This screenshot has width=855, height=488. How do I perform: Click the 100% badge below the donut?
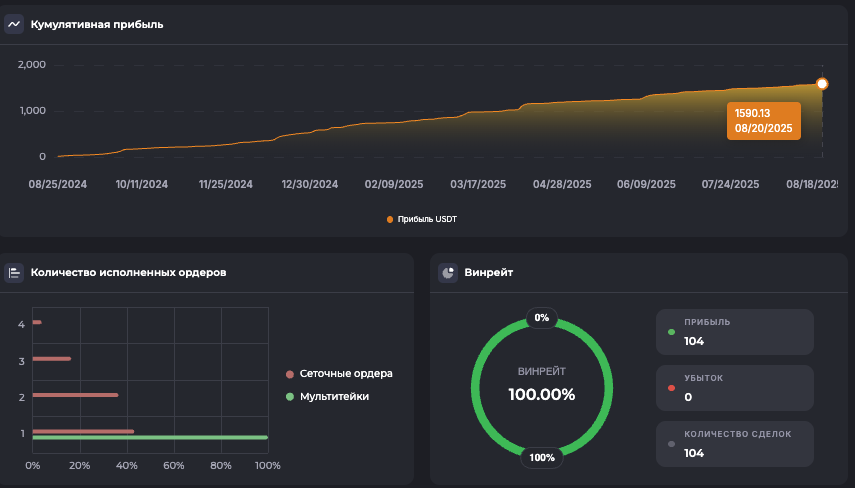[542, 458]
